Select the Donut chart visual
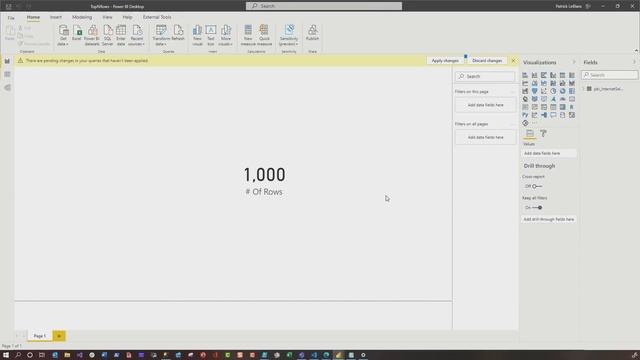 [562, 91]
